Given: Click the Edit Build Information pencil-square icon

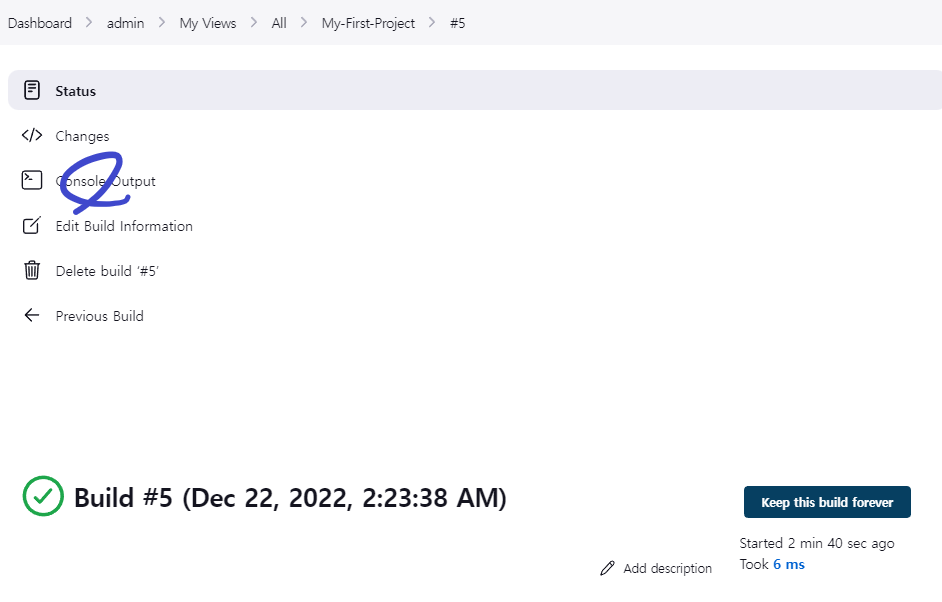Looking at the screenshot, I should point(32,225).
